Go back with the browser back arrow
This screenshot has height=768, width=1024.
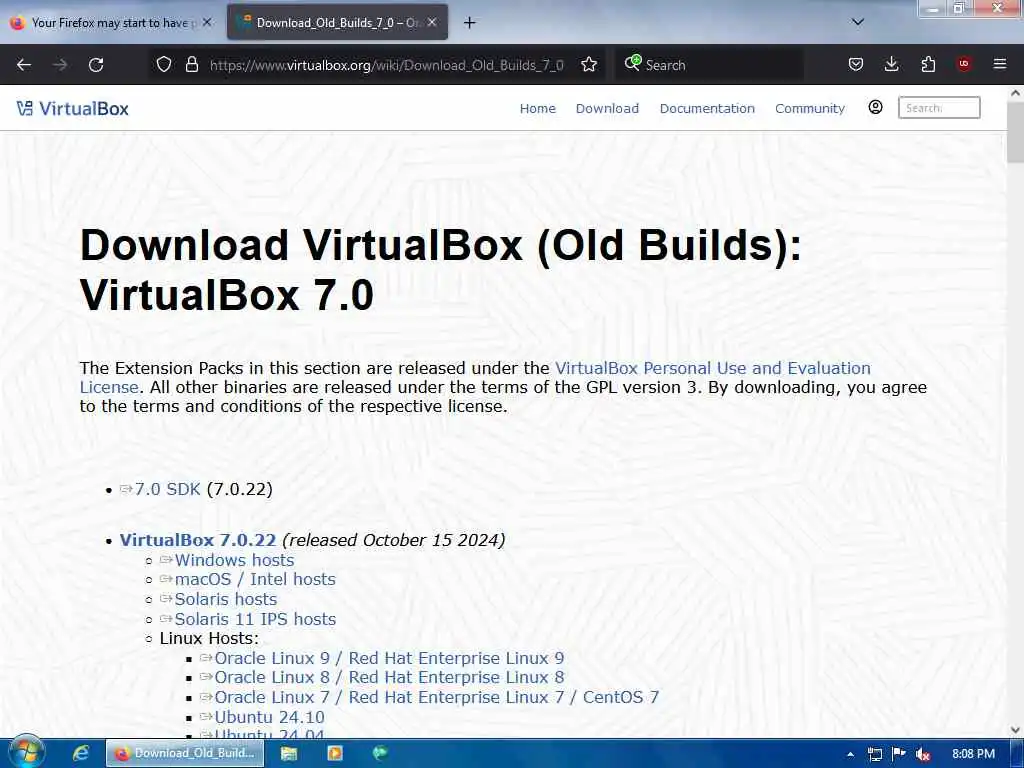(24, 65)
